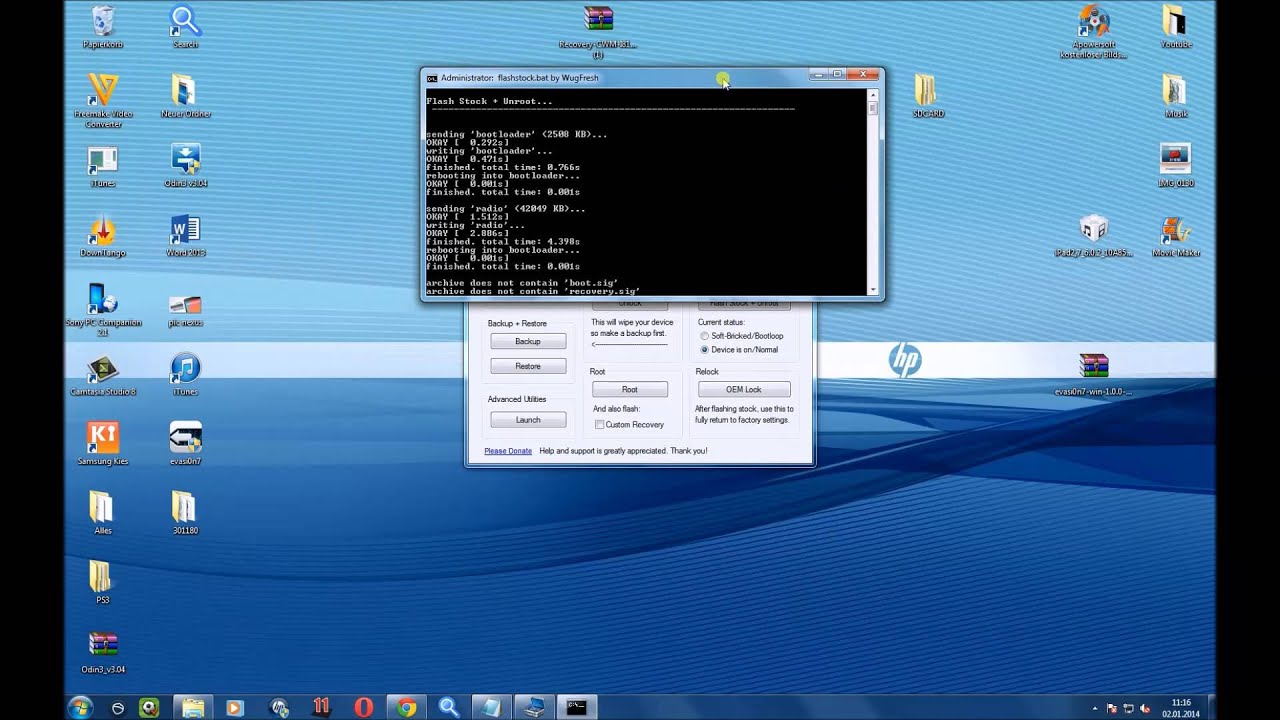Select Soft-Bricked/Bootloop status radio button
This screenshot has height=720, width=1280.
click(x=704, y=336)
